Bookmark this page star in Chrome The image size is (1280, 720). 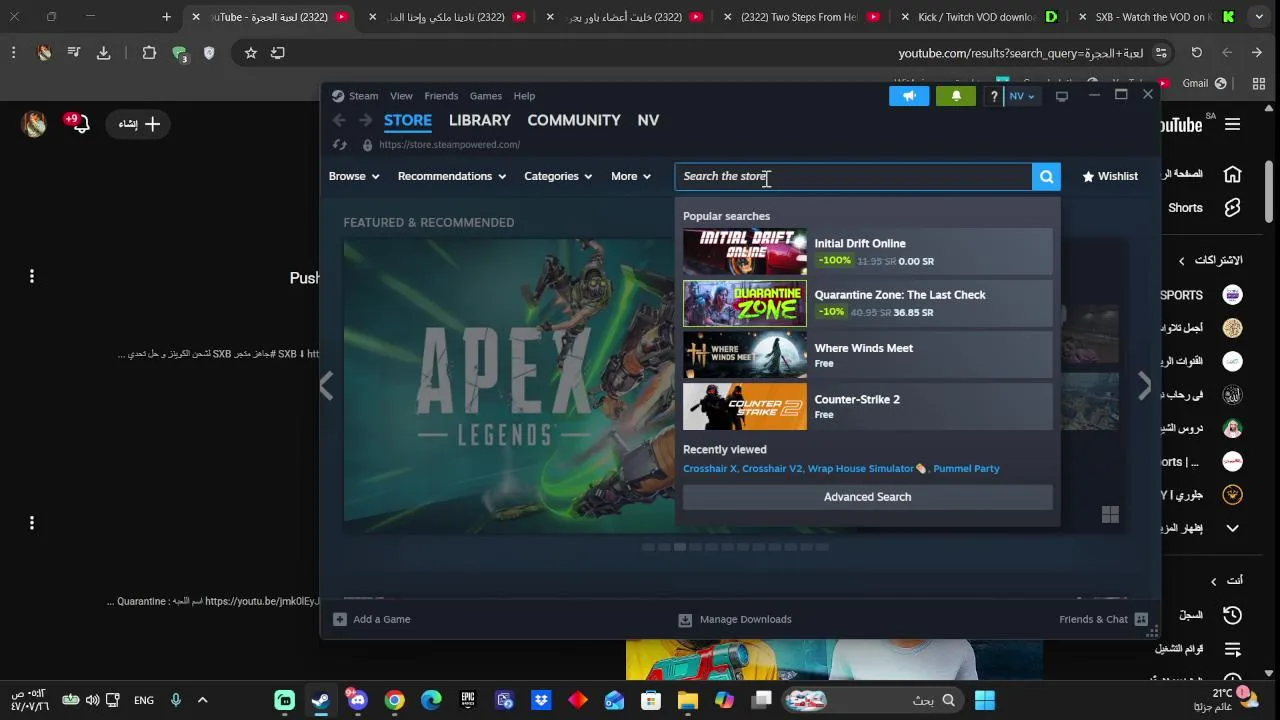click(x=251, y=53)
